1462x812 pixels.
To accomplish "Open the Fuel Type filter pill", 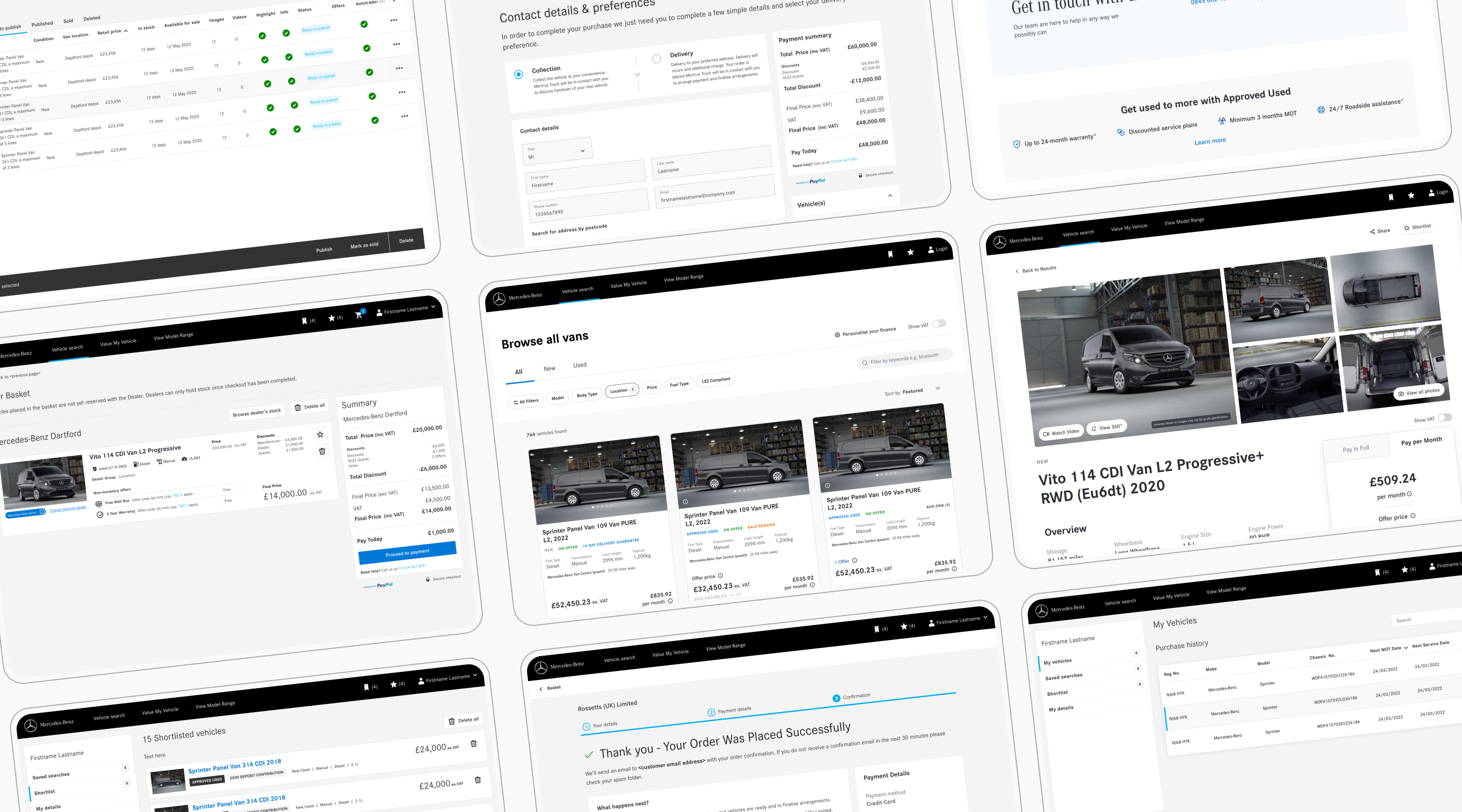I will (679, 384).
